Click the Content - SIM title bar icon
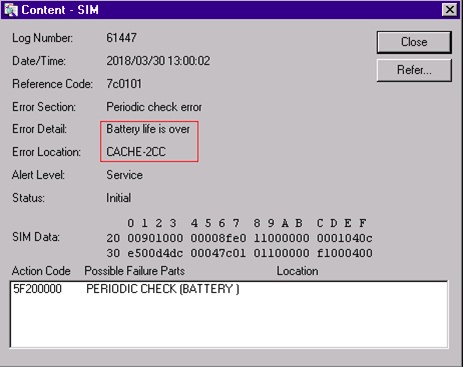 [11, 10]
